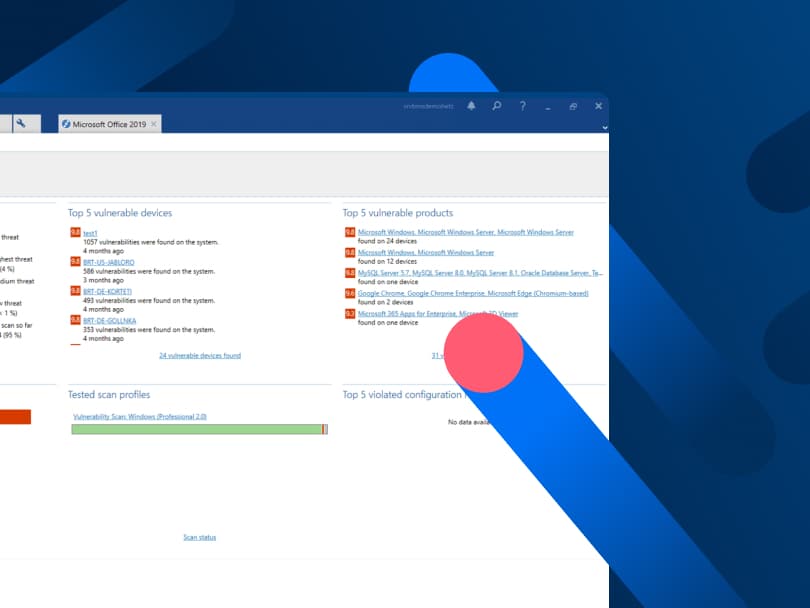Click the 'Tested scan profiles' heading
The height and width of the screenshot is (608, 810).
(109, 395)
